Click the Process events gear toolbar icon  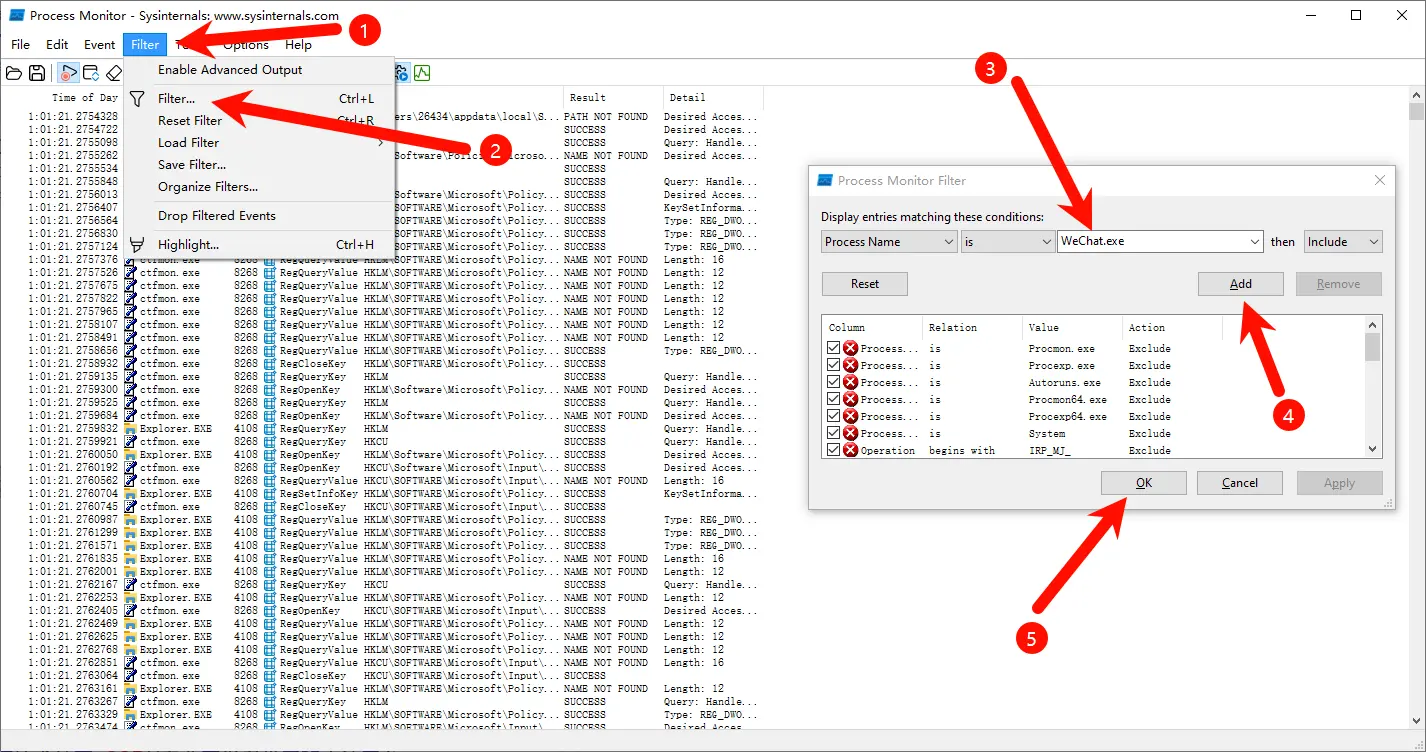401,73
